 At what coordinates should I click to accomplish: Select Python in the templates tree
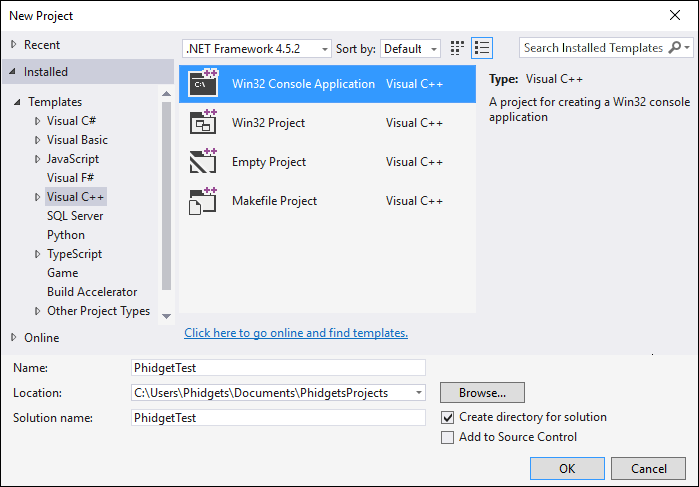[x=66, y=235]
